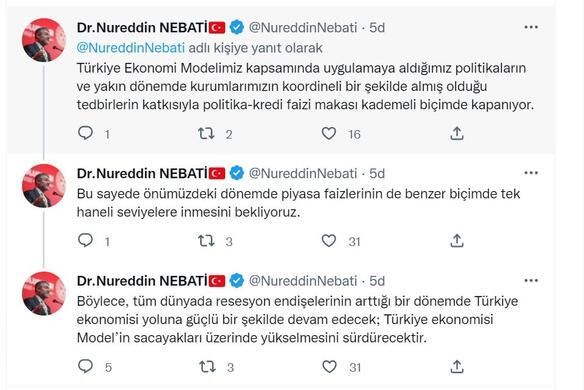Open the profile avatar on the second tweet

[44, 186]
